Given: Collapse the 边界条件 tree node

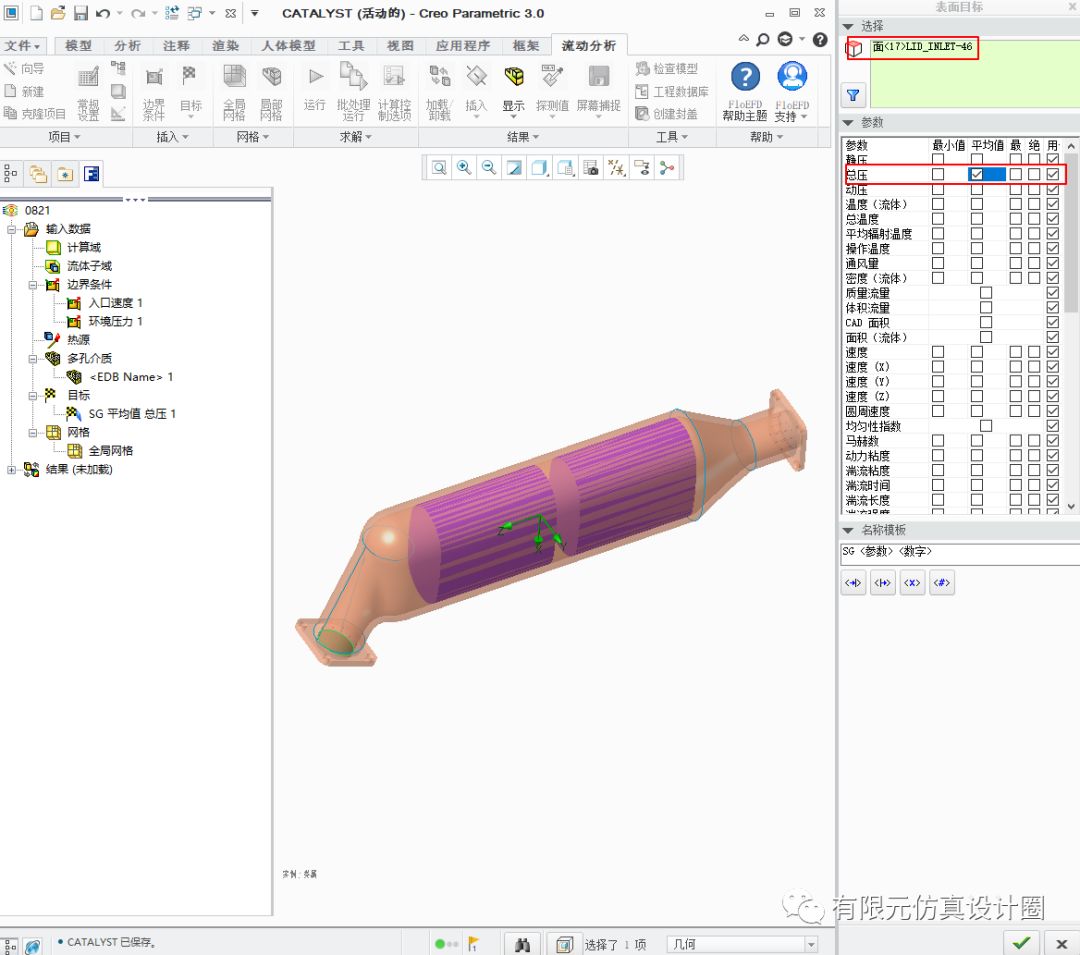Looking at the screenshot, I should tap(32, 285).
